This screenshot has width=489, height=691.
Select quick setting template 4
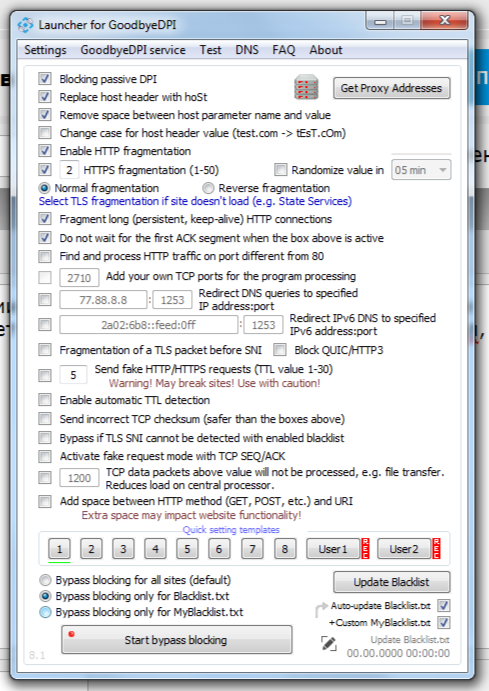[155, 549]
